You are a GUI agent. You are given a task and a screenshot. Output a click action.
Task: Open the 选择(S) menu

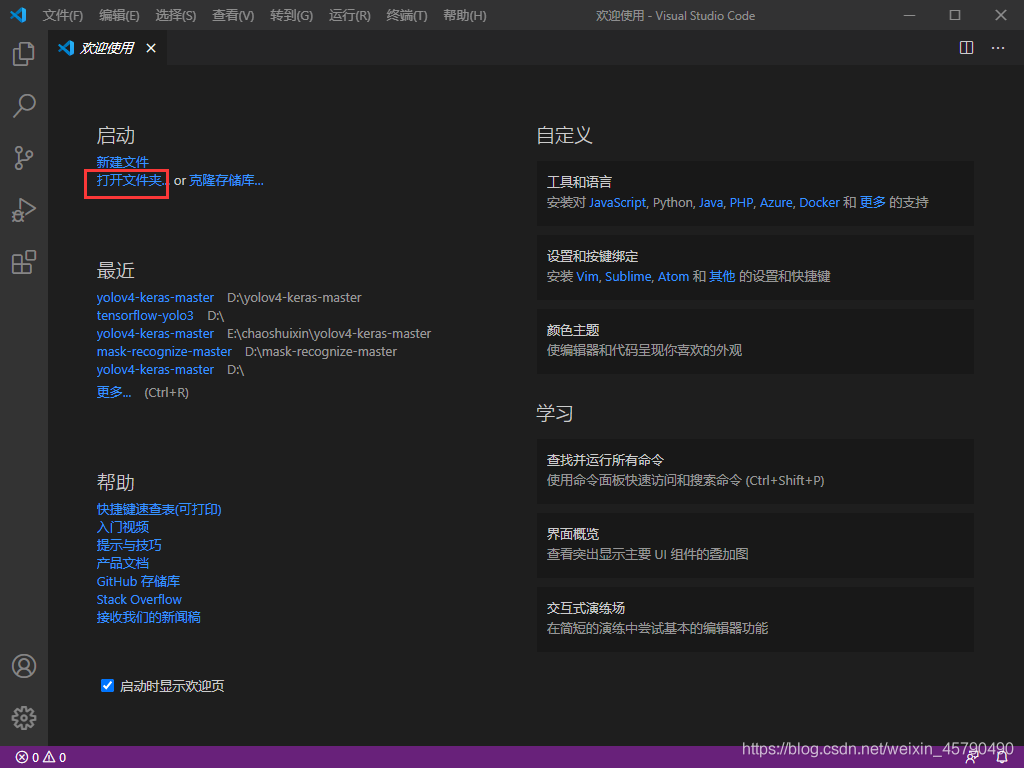click(x=176, y=16)
